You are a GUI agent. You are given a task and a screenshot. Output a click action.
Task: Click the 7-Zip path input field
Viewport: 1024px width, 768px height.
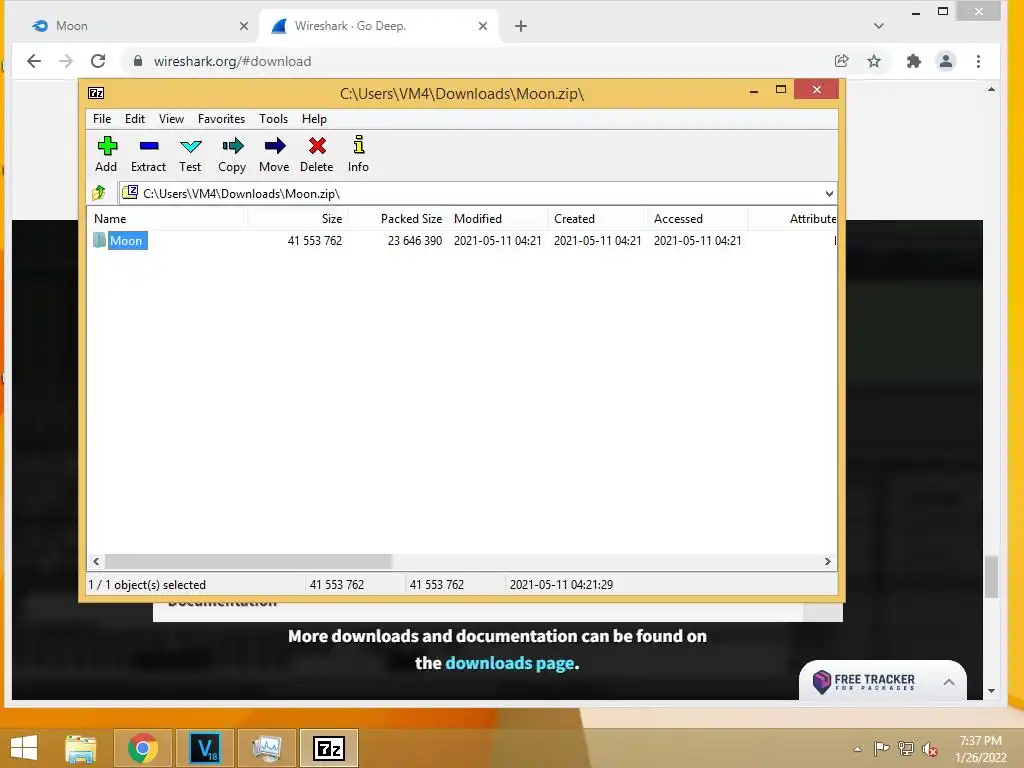pos(477,193)
